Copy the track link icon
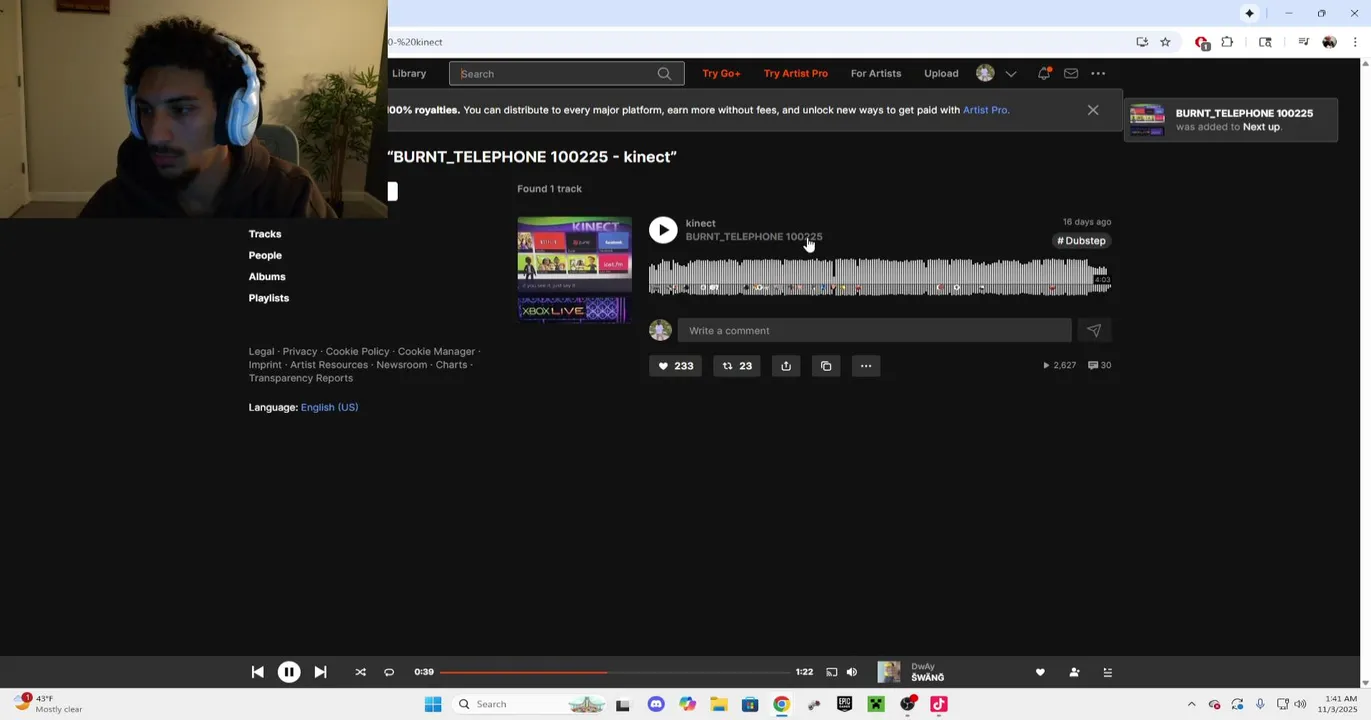 pos(826,366)
